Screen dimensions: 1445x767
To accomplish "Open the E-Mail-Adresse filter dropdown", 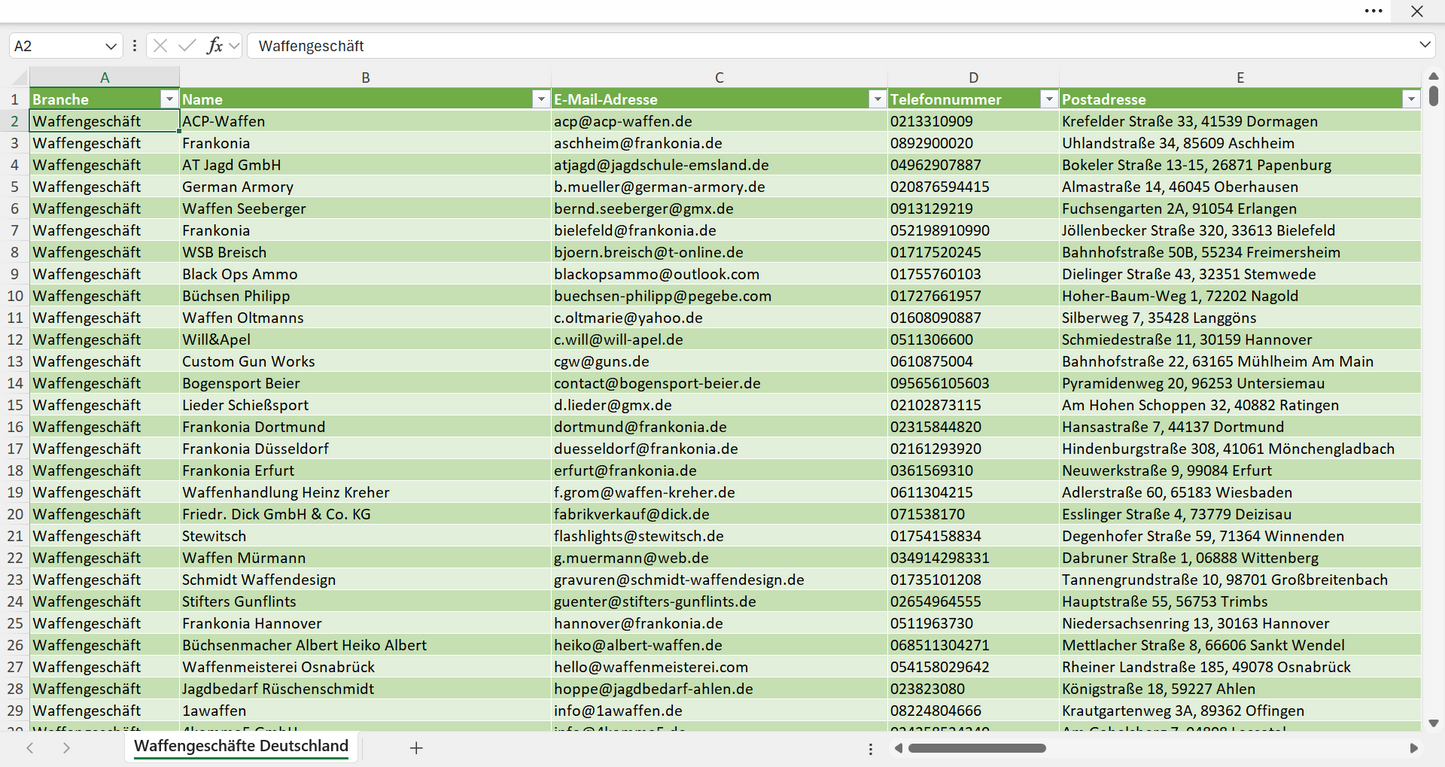I will click(x=877, y=99).
